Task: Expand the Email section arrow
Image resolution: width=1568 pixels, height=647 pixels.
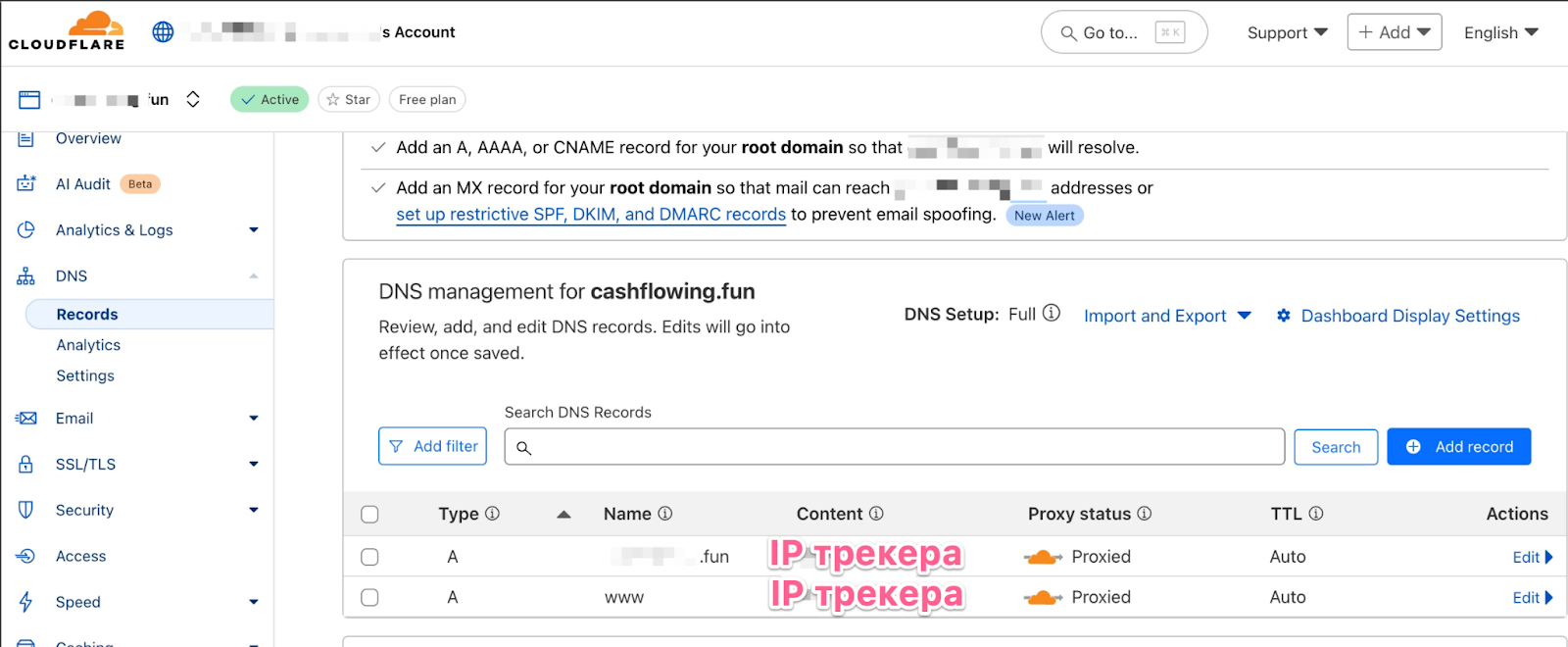Action: 254,418
